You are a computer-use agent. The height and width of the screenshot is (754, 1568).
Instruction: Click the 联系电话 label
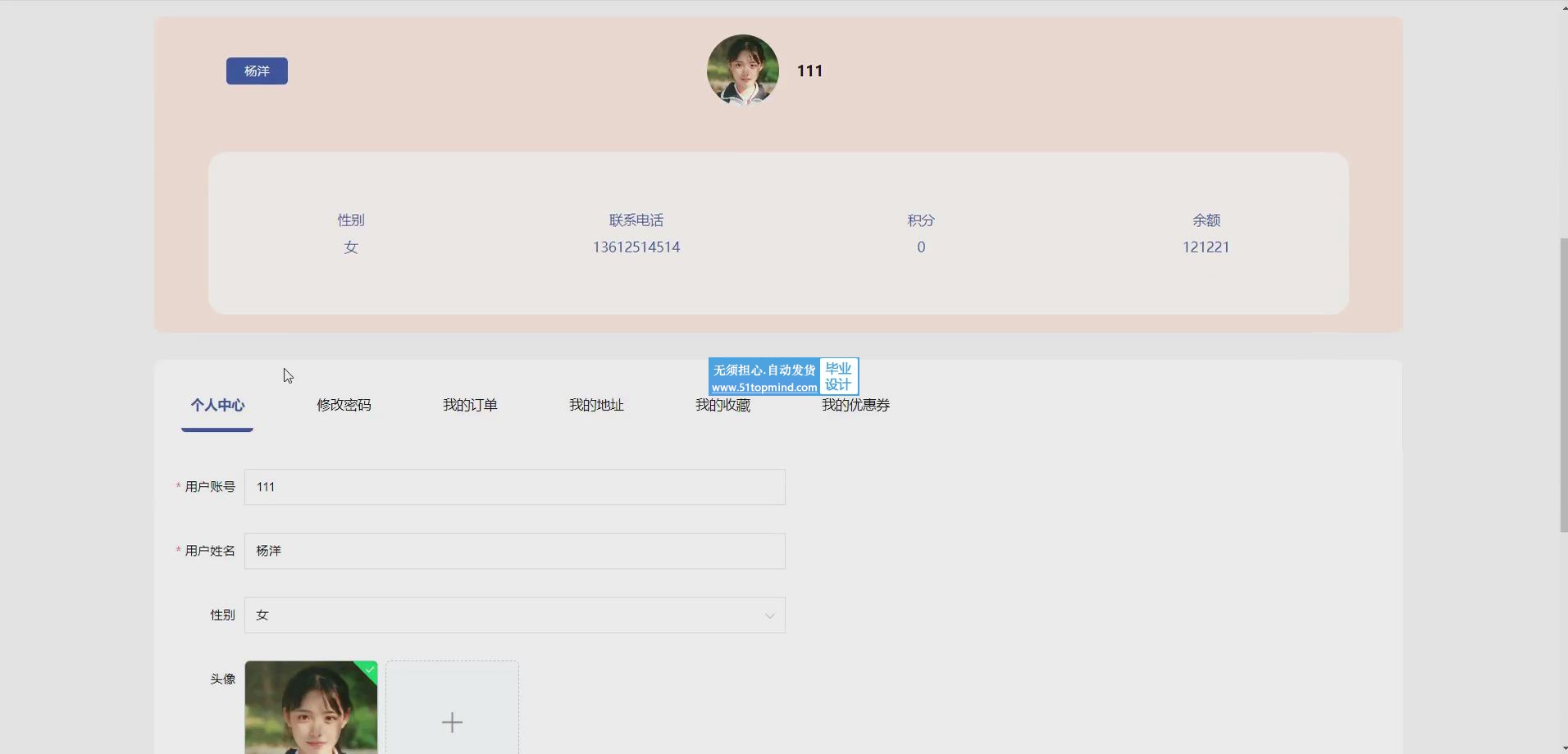pos(636,220)
